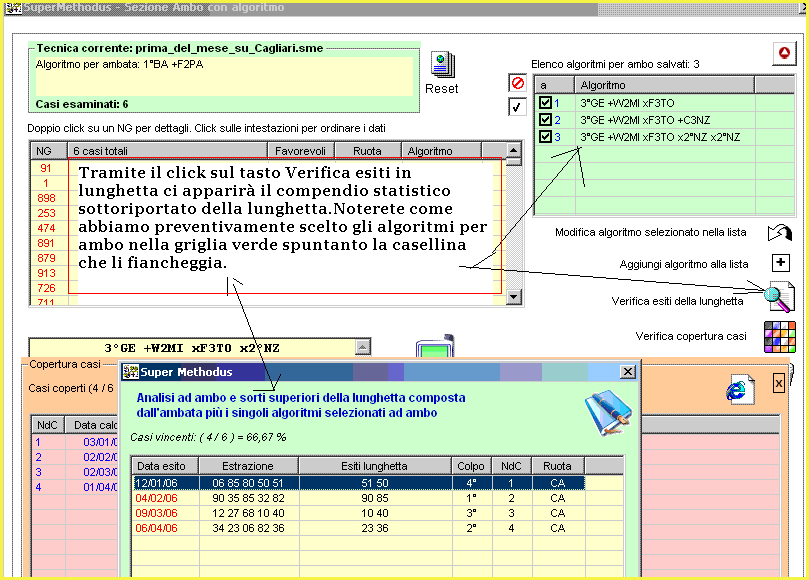809x580 pixels.
Task: Select the result row dated 04/02/06
Action: click(359, 498)
